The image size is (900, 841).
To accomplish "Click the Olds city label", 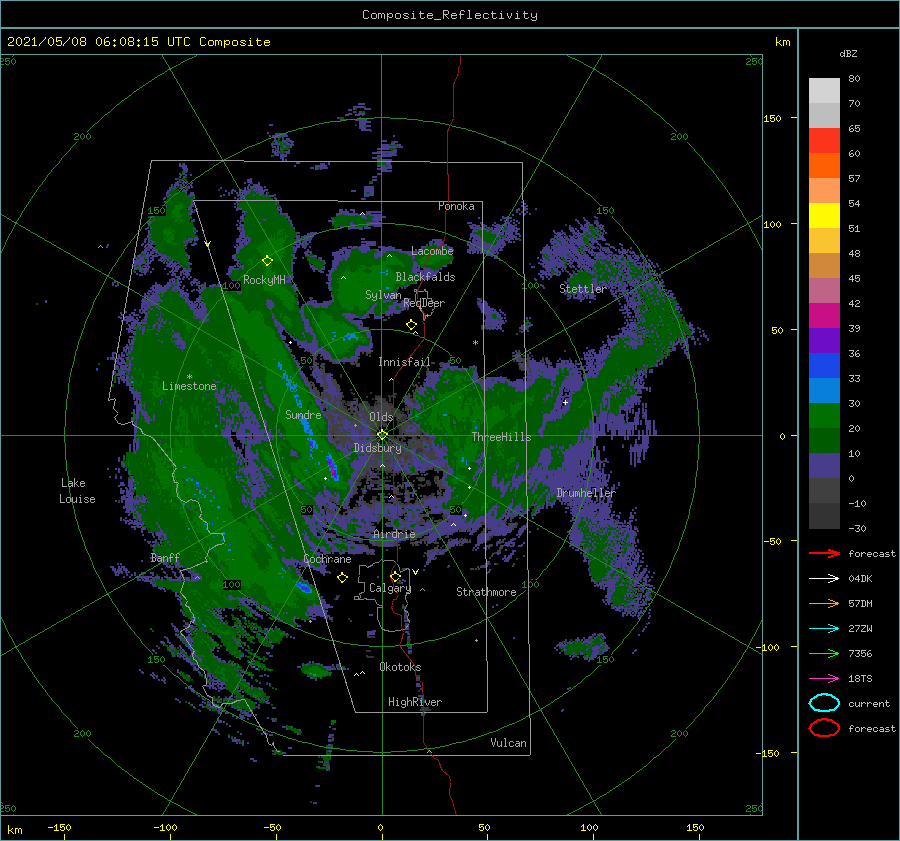I will 381,417.
